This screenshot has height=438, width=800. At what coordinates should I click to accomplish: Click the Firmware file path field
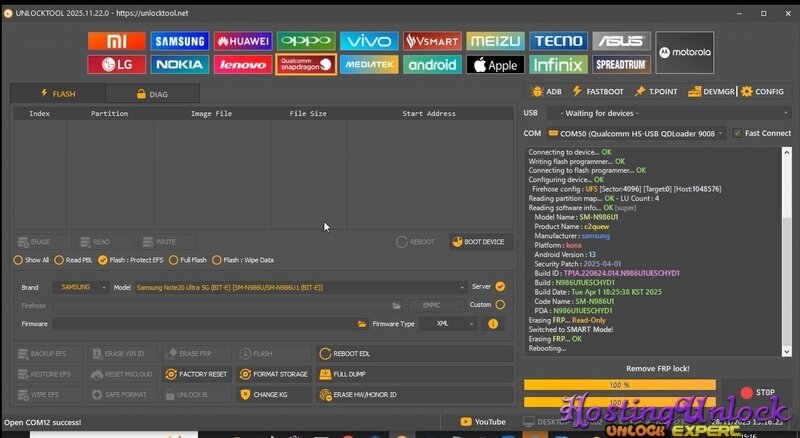click(205, 324)
